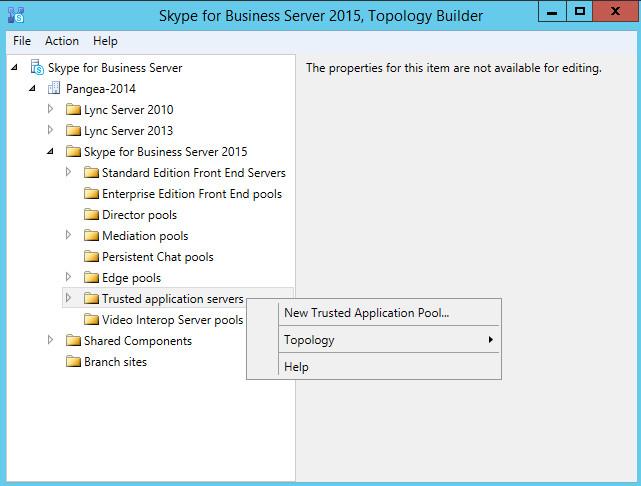The width and height of the screenshot is (641, 486).
Task: Expand the Edge pools tree node
Action: (x=68, y=277)
